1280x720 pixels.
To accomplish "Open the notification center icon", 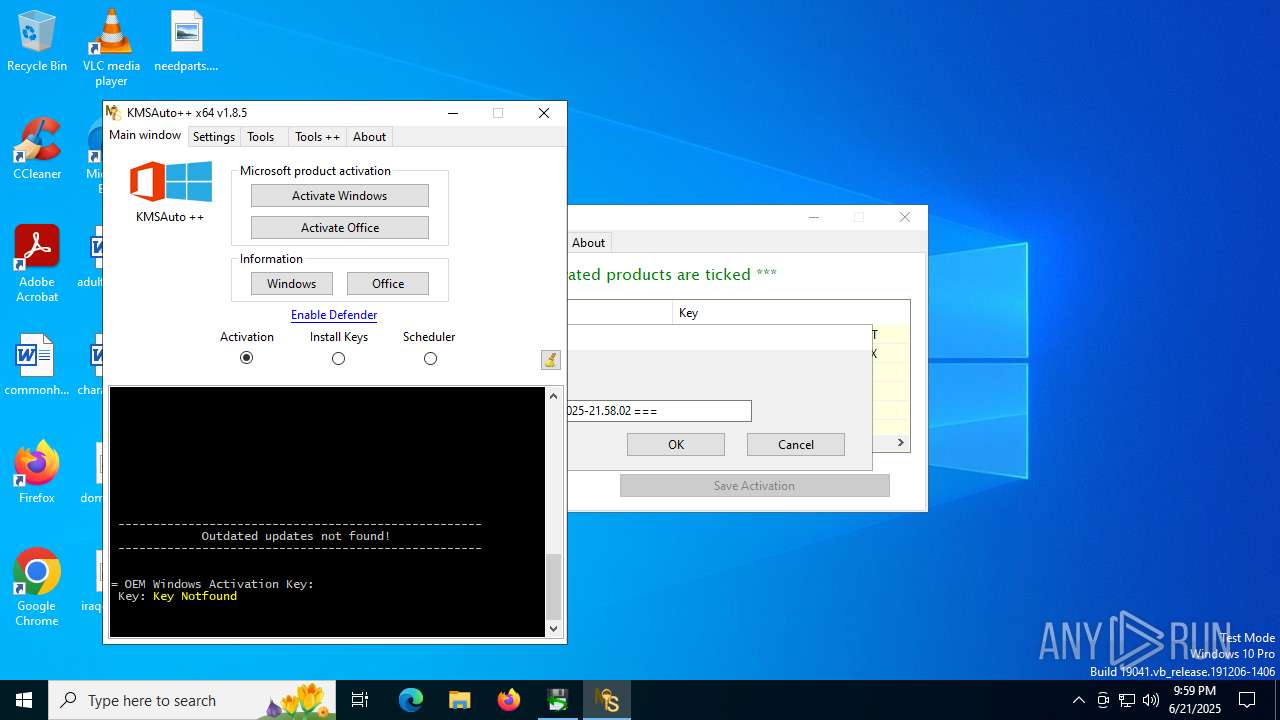I will tap(1247, 700).
